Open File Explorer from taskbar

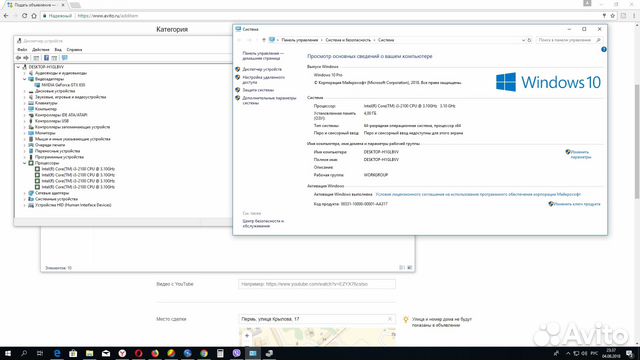pos(89,353)
